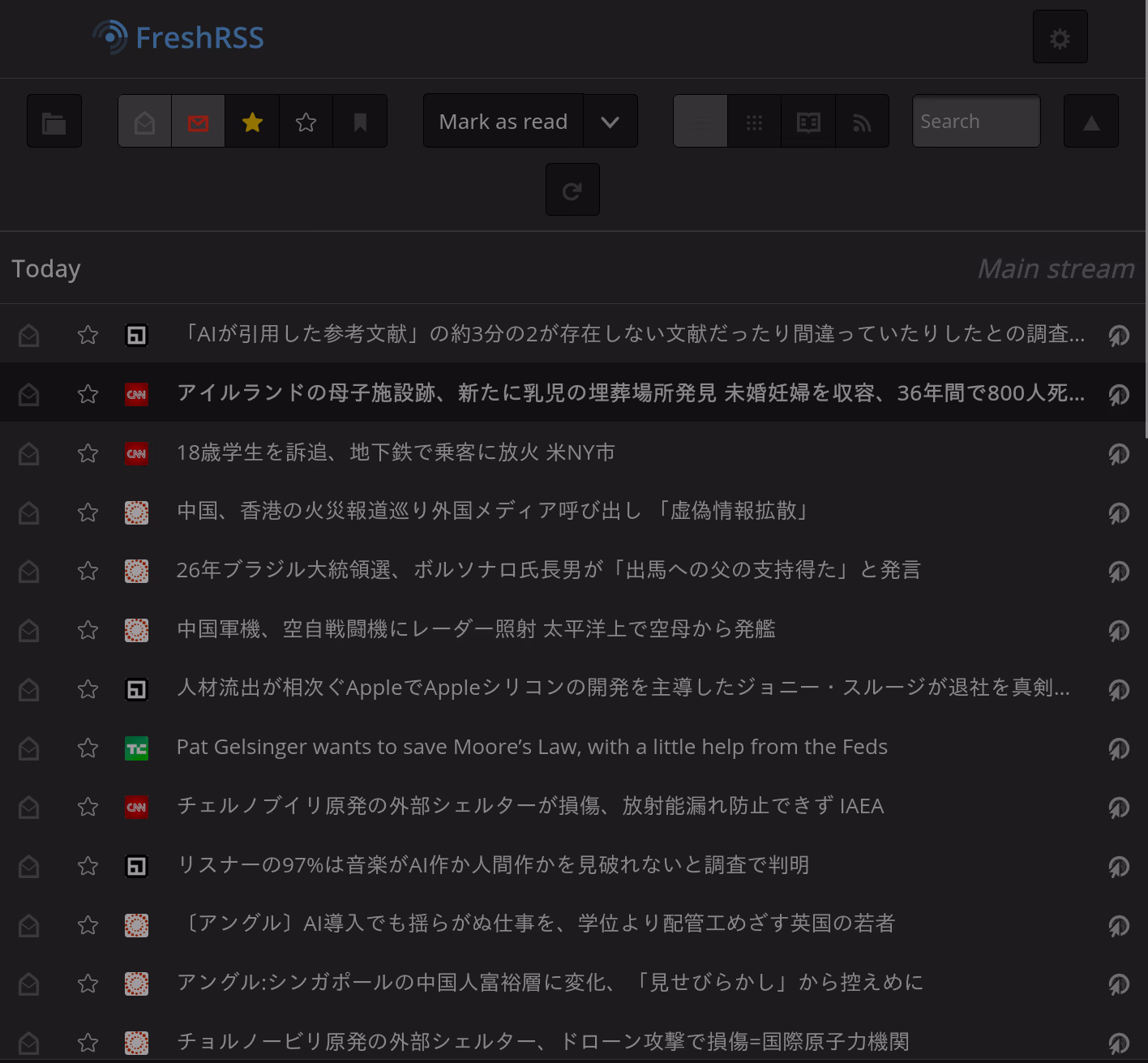Click the Mark as read button

(x=503, y=122)
